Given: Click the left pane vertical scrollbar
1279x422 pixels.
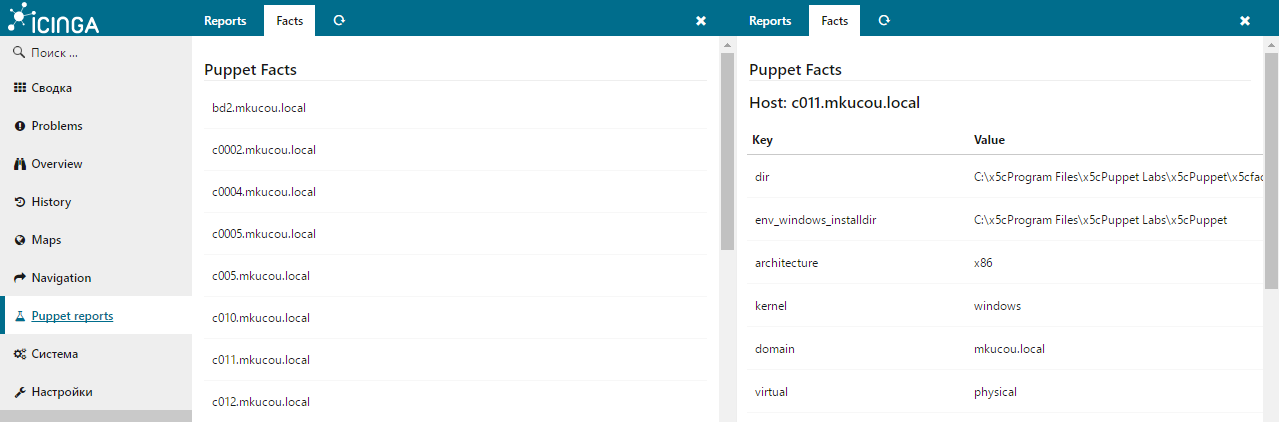Looking at the screenshot, I should click(727, 150).
